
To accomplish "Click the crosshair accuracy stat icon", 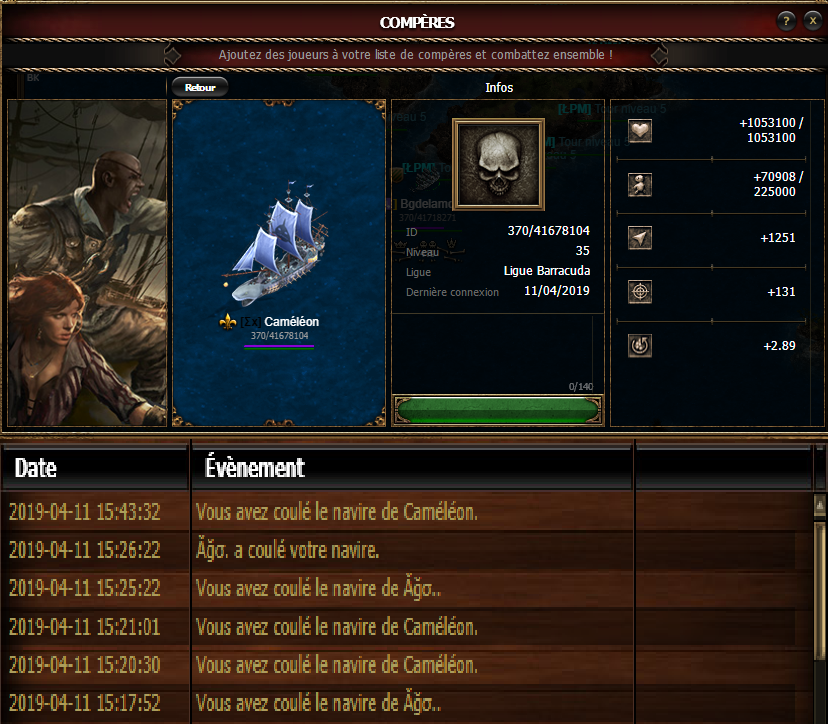I will (639, 291).
